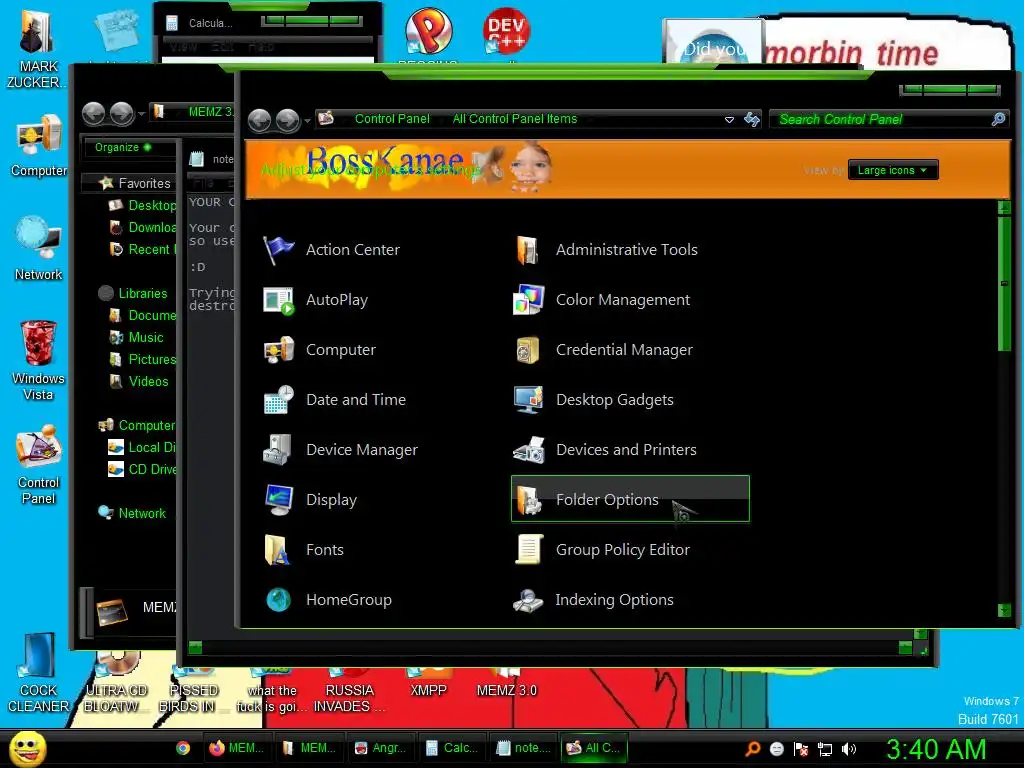Select Music library in Explorer pane

136,337
